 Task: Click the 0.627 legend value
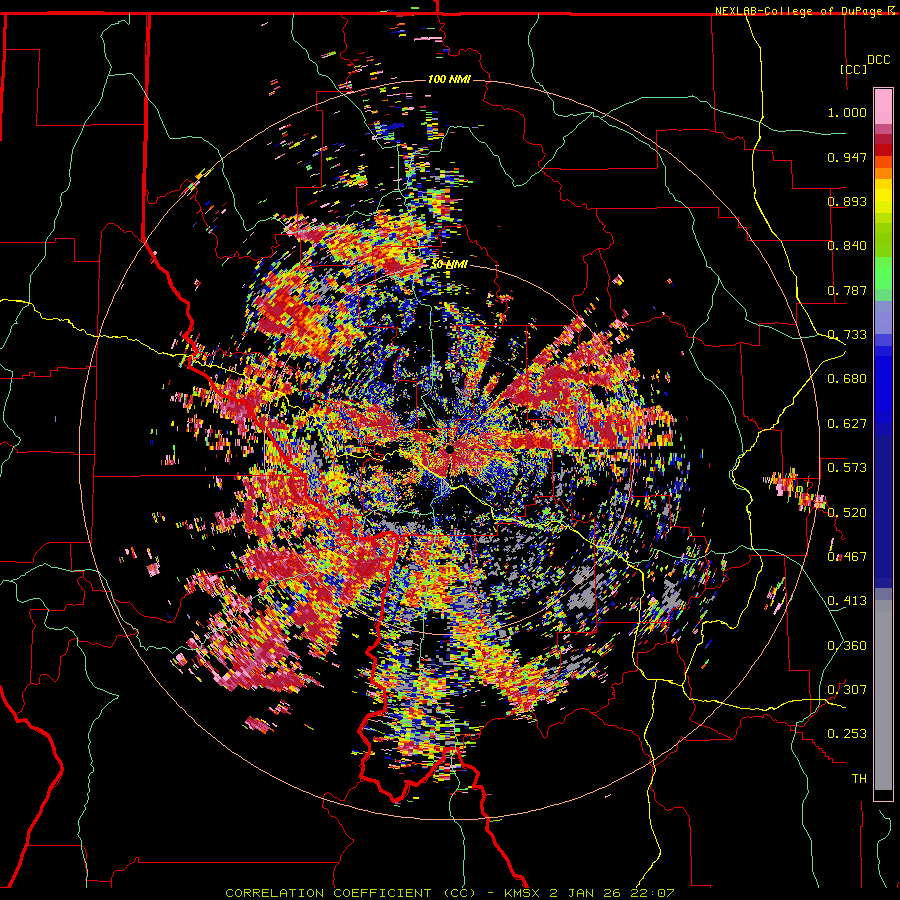coord(847,424)
